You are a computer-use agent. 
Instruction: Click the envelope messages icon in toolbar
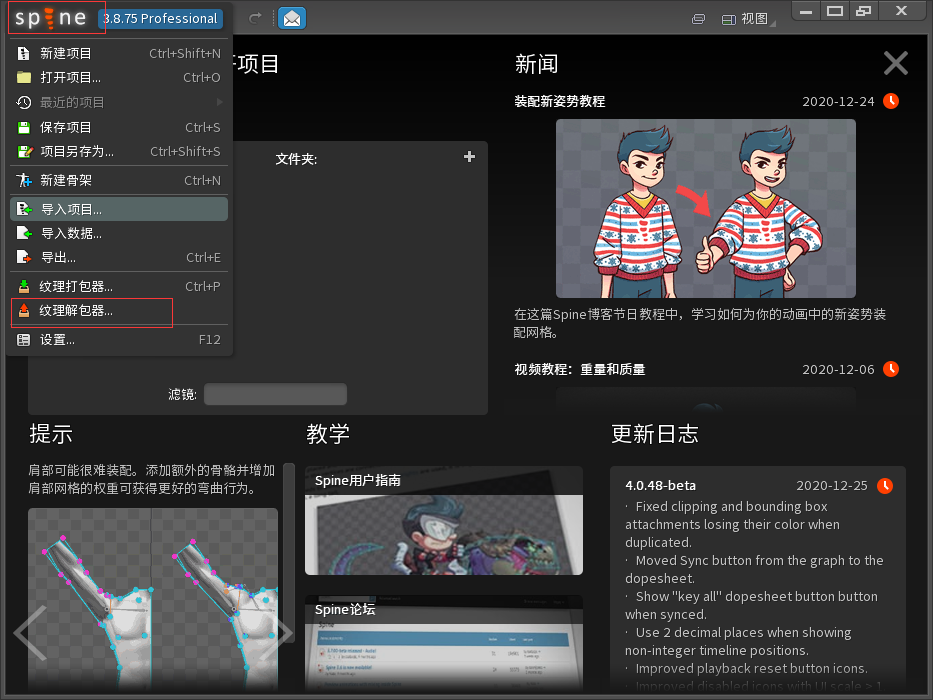point(292,18)
